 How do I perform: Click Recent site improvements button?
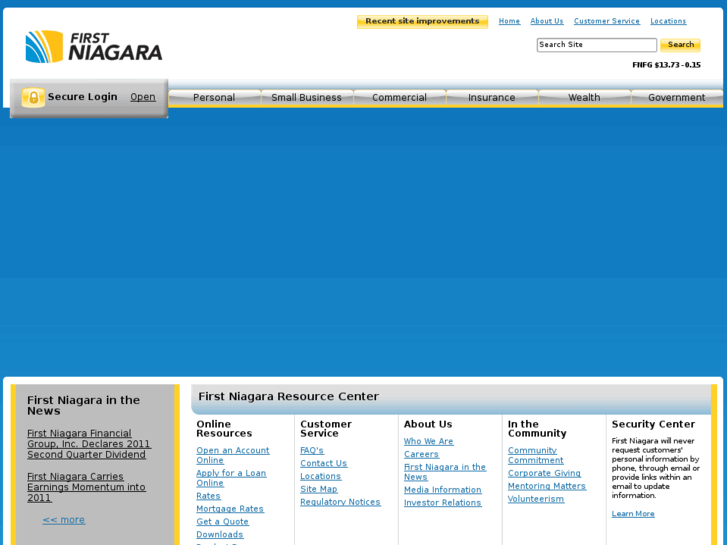422,21
